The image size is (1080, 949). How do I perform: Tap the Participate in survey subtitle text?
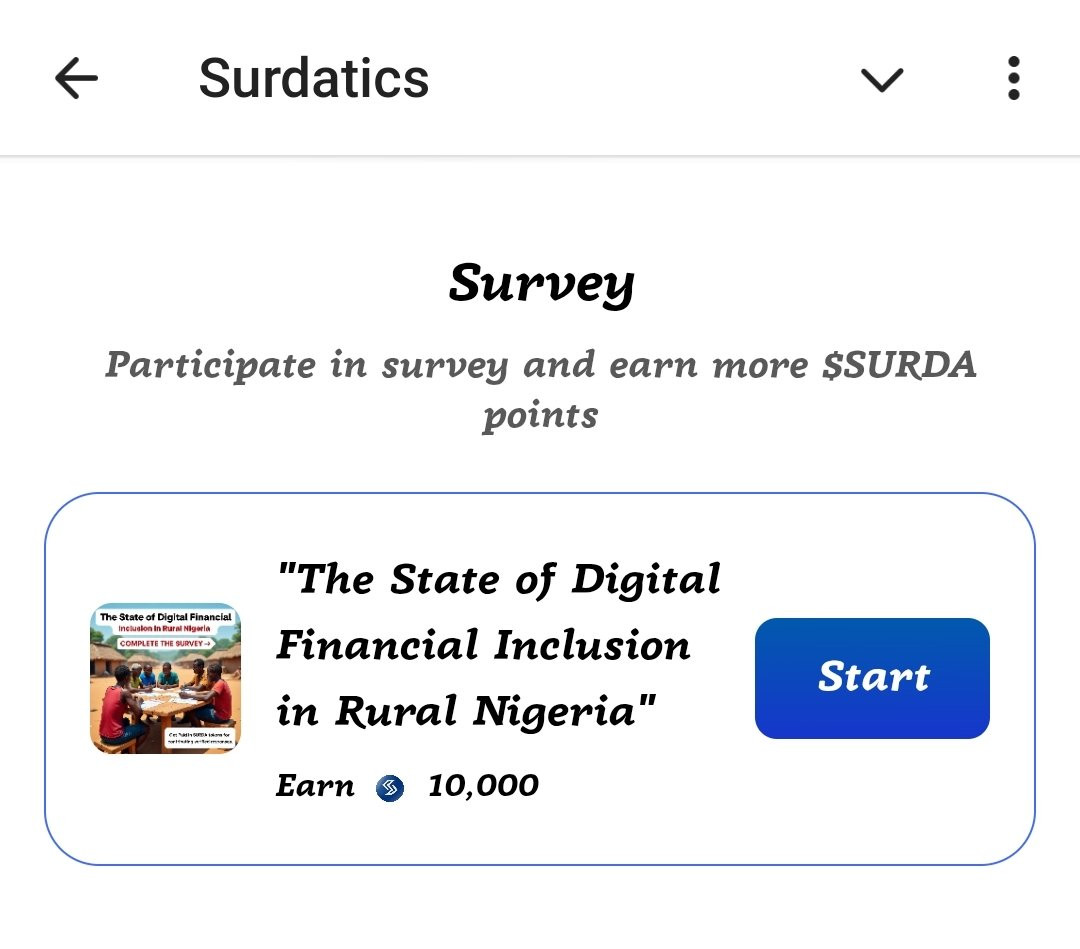(x=540, y=390)
